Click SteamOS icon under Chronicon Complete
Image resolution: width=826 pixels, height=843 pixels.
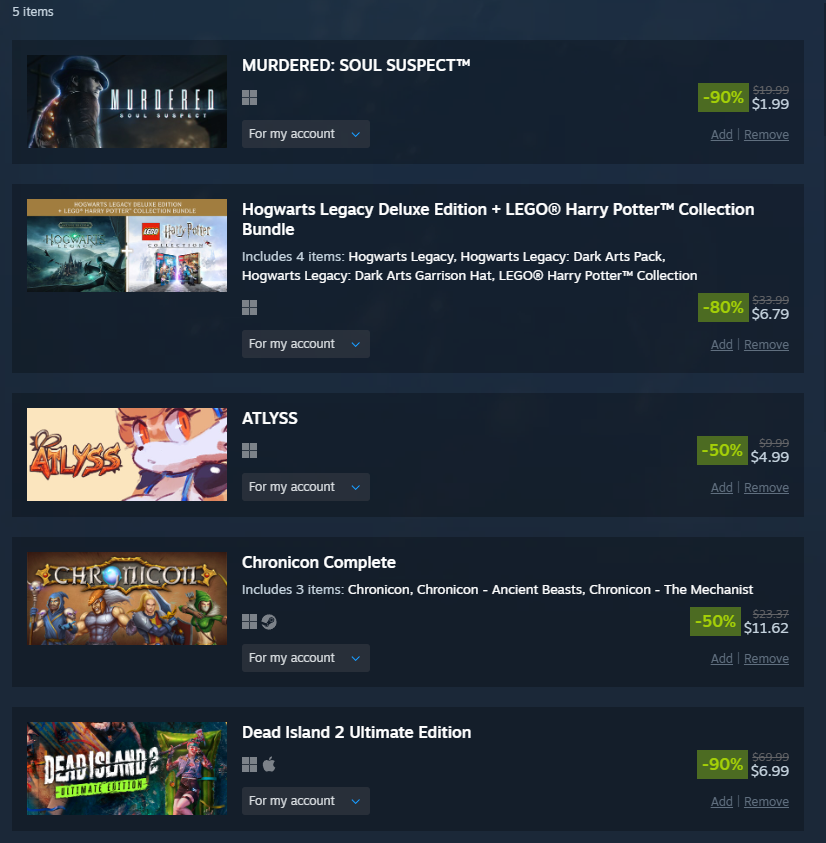pos(269,622)
